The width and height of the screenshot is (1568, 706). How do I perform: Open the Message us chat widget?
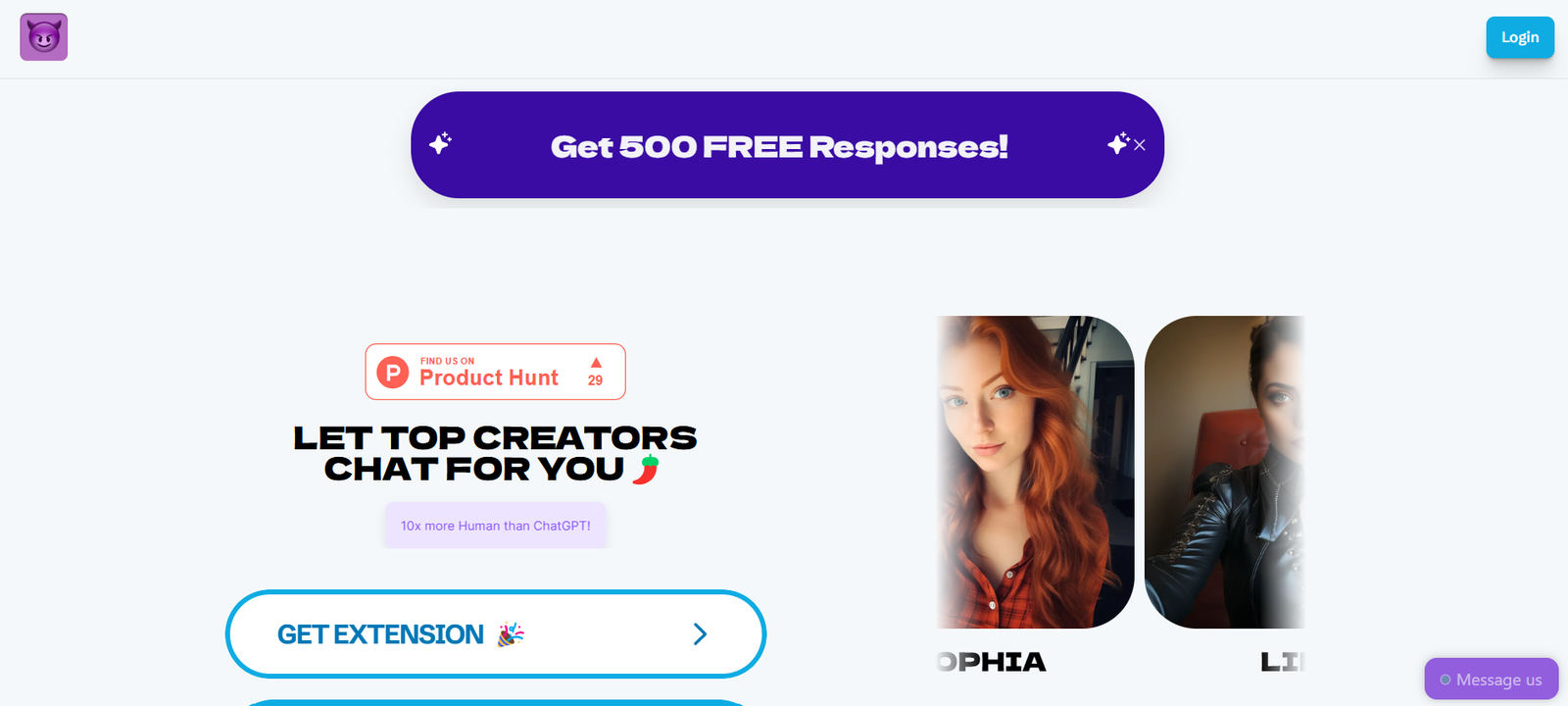coord(1492,680)
